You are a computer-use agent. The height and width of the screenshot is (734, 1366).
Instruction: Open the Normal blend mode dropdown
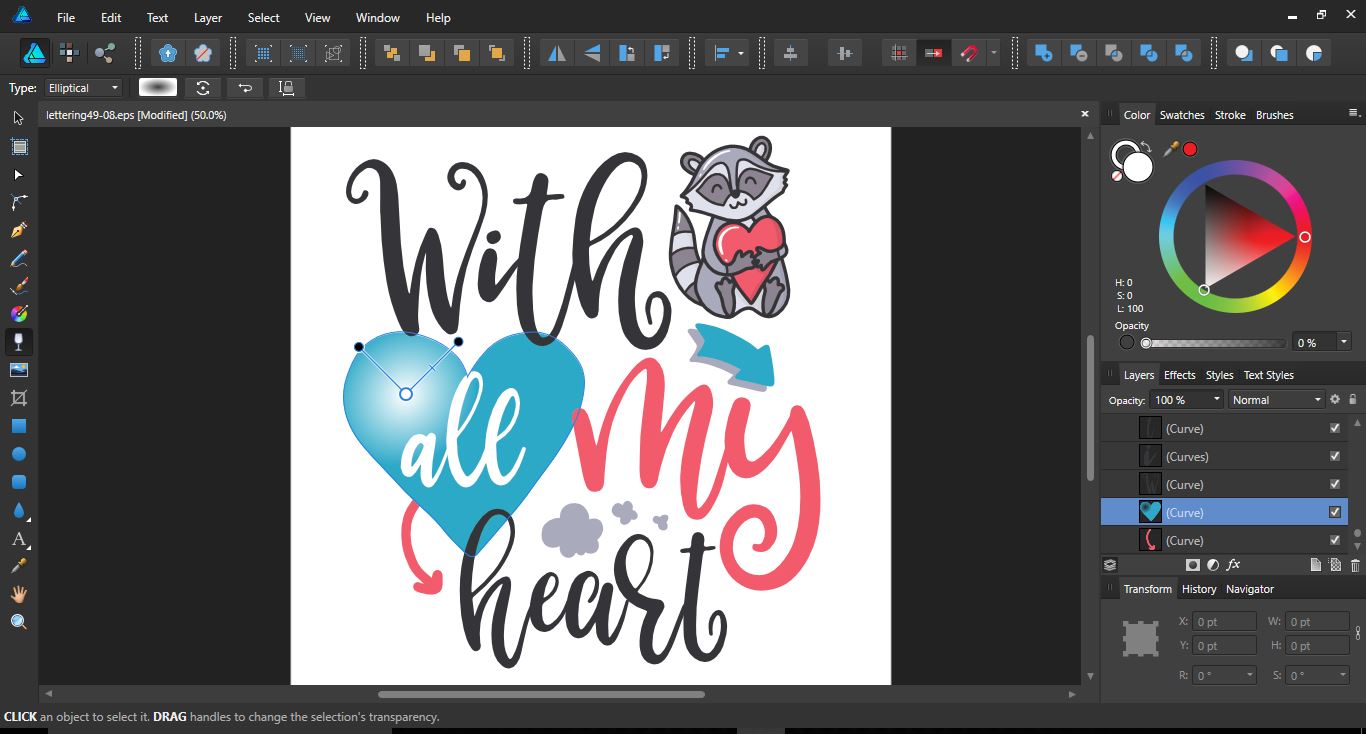[x=1276, y=399]
